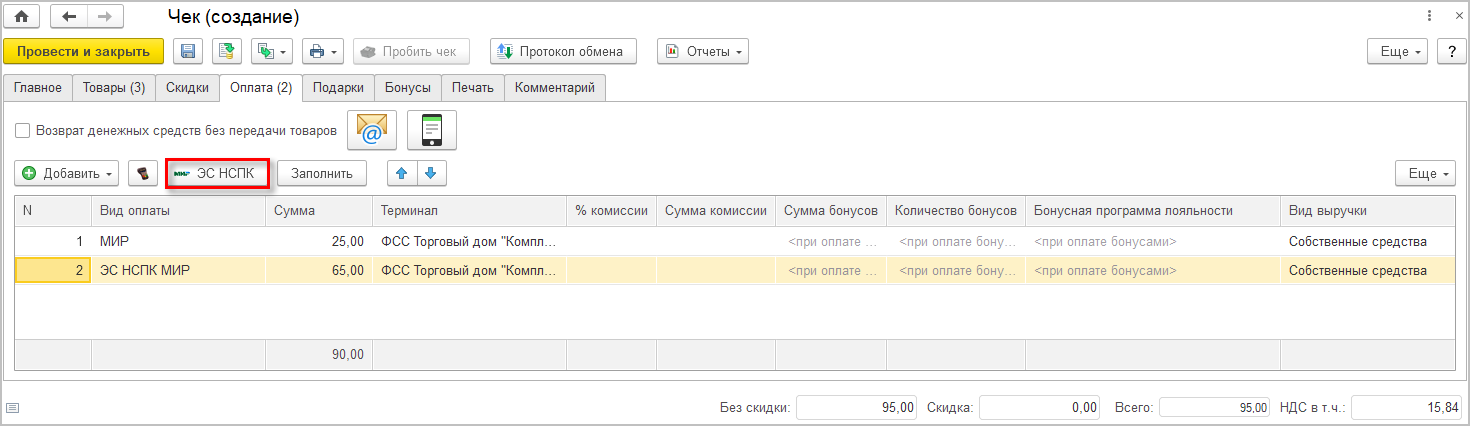
Task: Click the mobile phone receipt icon
Action: pos(432,130)
